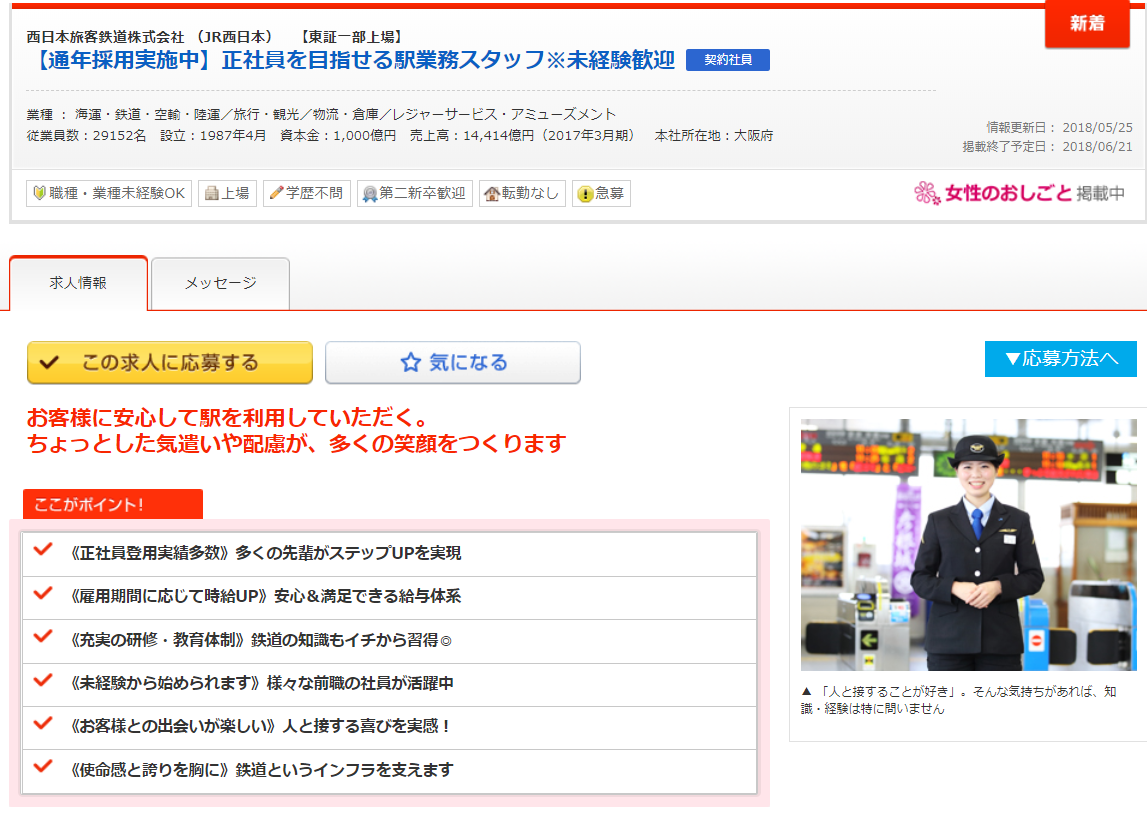This screenshot has width=1147, height=813.
Task: Click the red check beside 雇用期間に応じて時給UP
Action: click(x=43, y=593)
